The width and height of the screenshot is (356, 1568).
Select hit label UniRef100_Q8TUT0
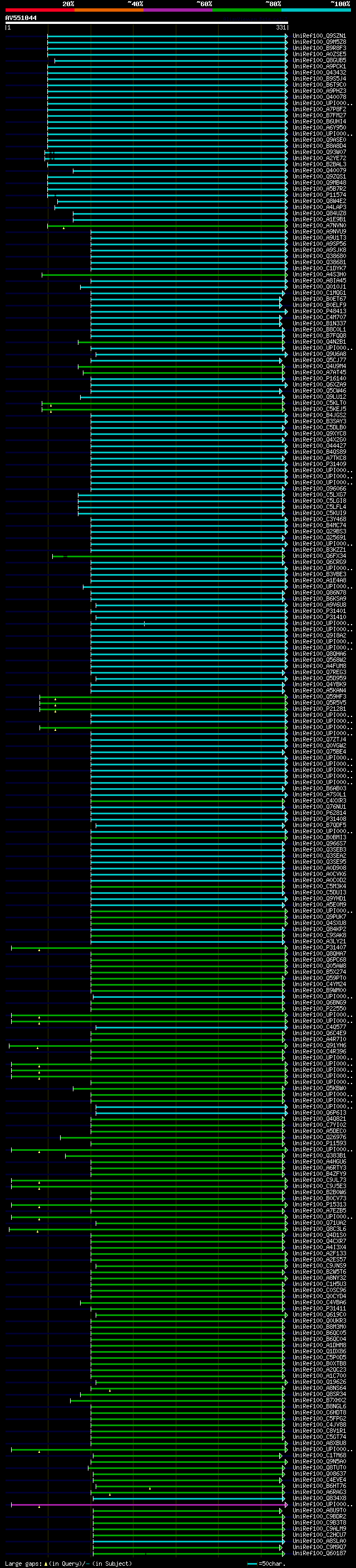click(x=319, y=1467)
